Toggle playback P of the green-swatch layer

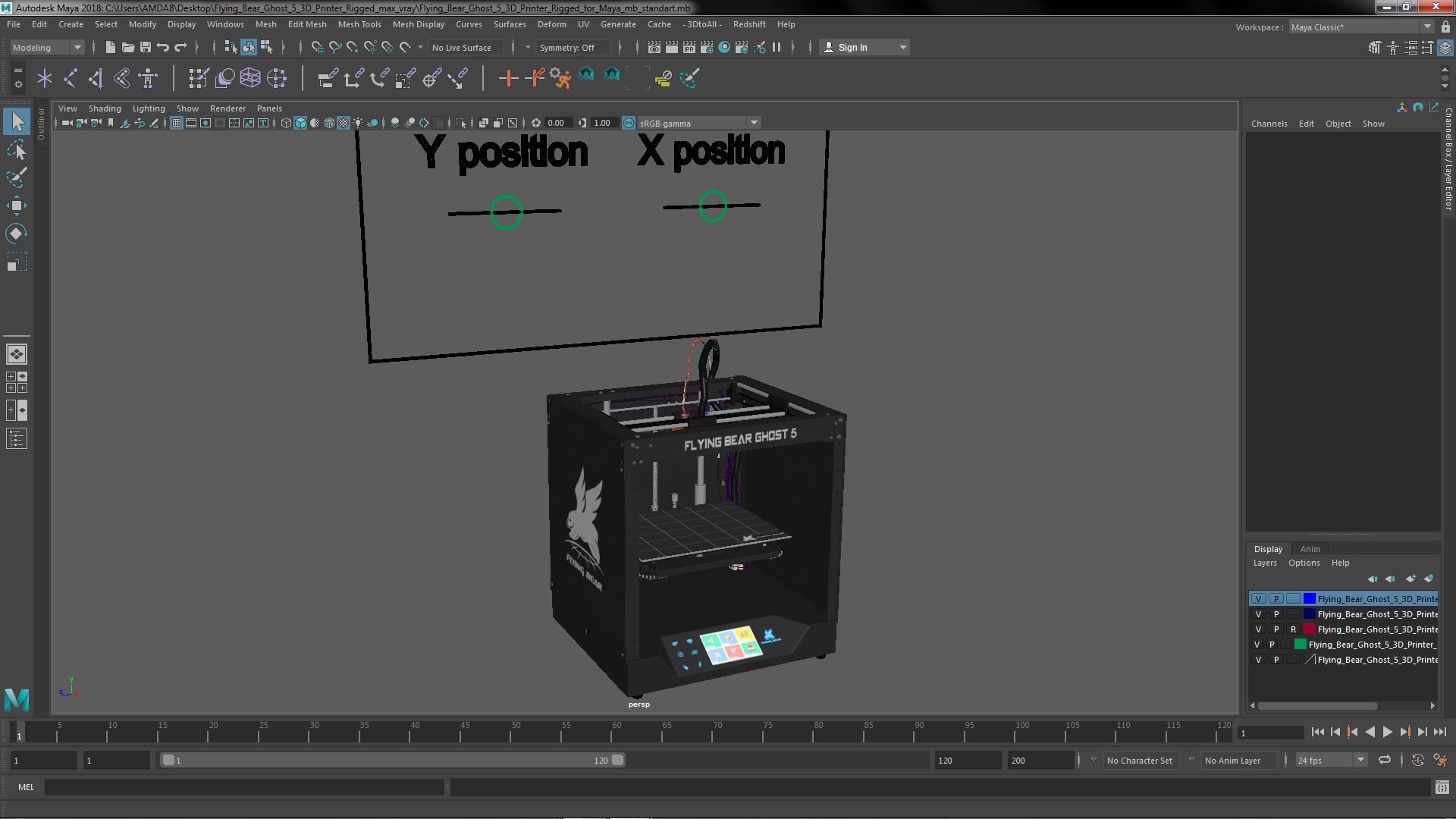[1272, 645]
